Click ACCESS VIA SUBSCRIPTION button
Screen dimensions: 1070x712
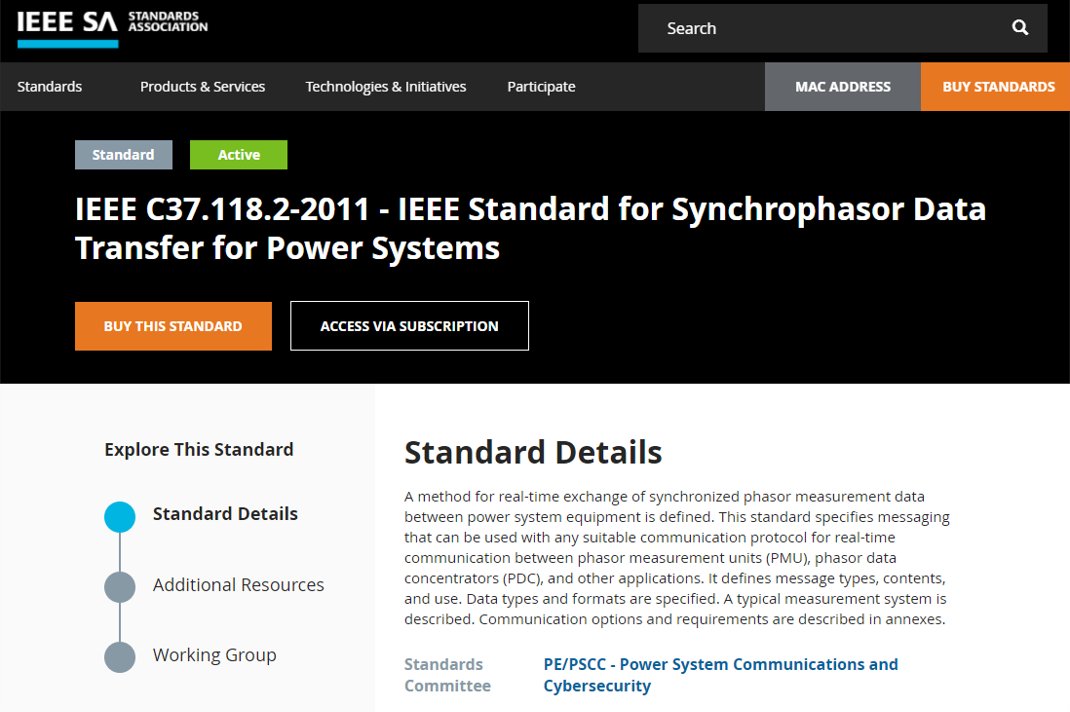(409, 326)
